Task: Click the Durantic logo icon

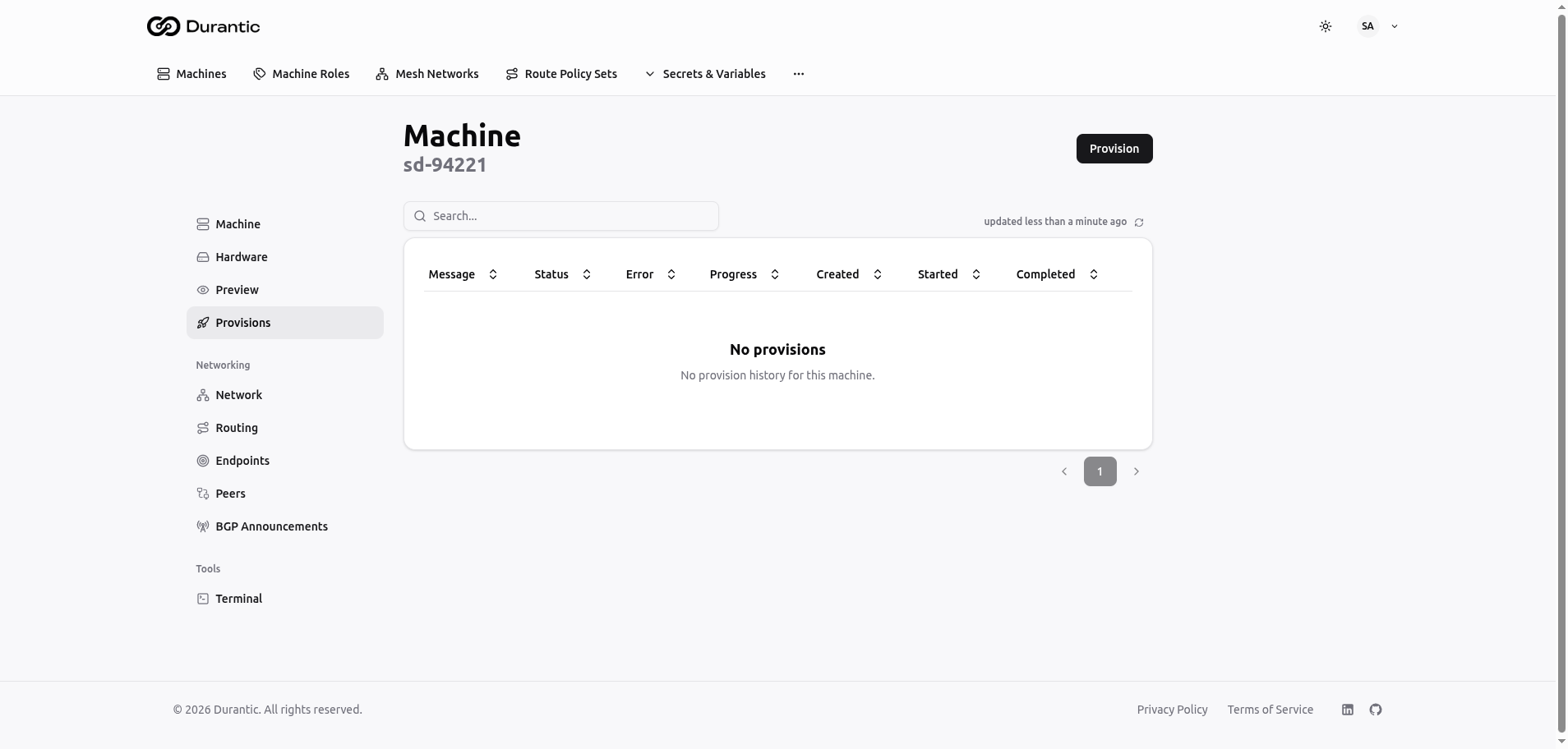Action: click(164, 26)
